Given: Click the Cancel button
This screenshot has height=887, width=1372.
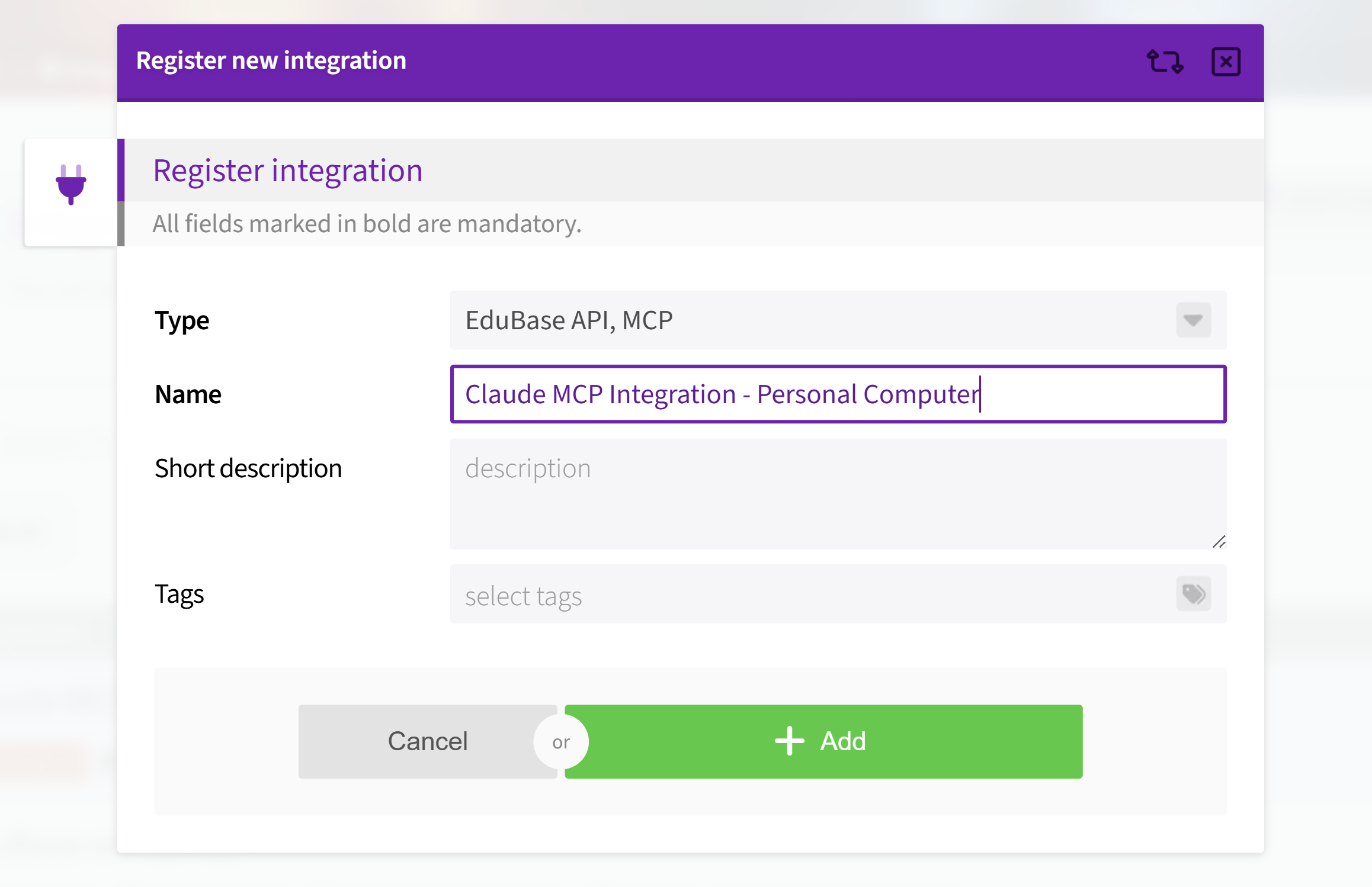Looking at the screenshot, I should click(428, 741).
